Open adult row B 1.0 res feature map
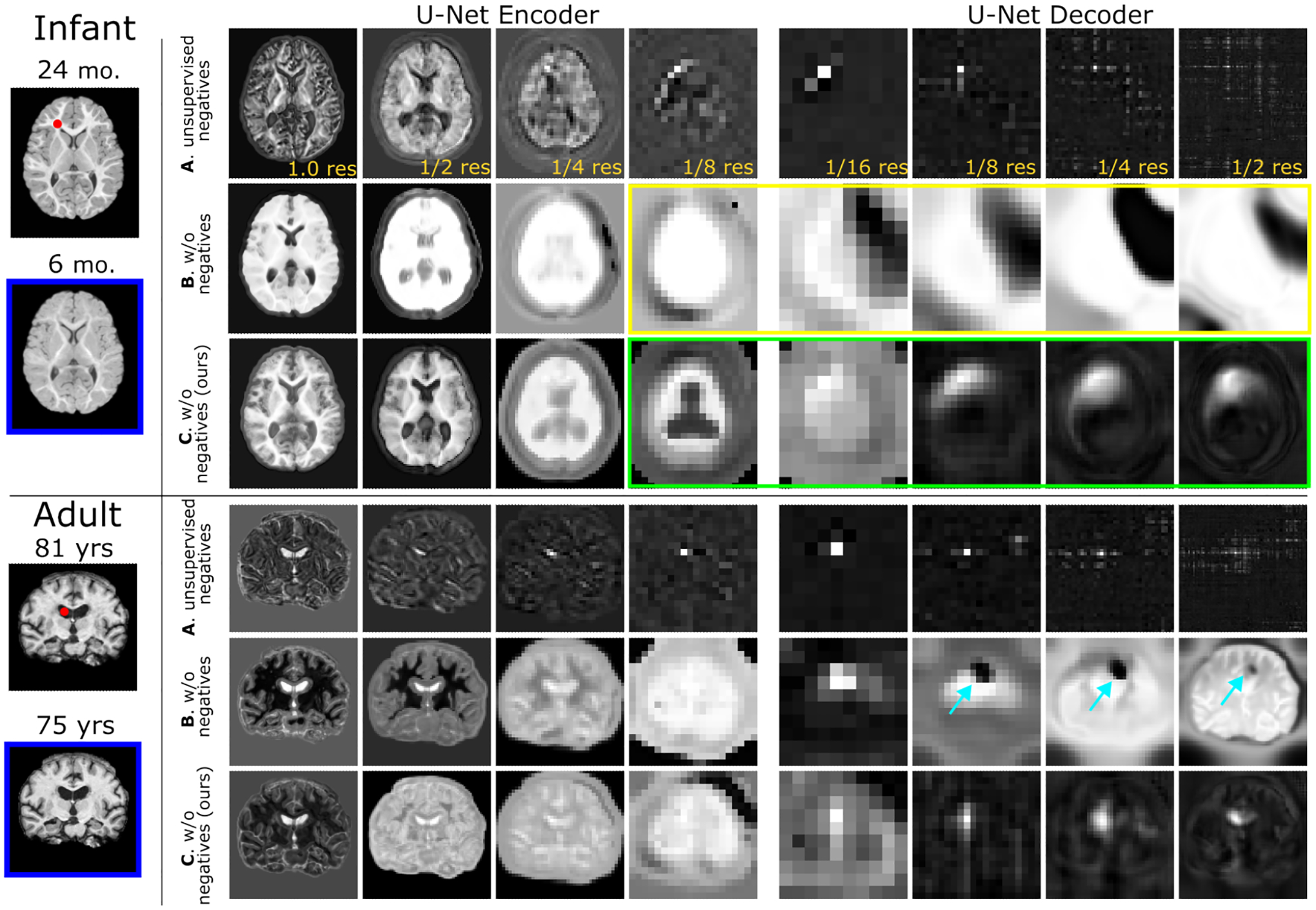Image resolution: width=1316 pixels, height=910 pixels. pyautogui.click(x=293, y=702)
